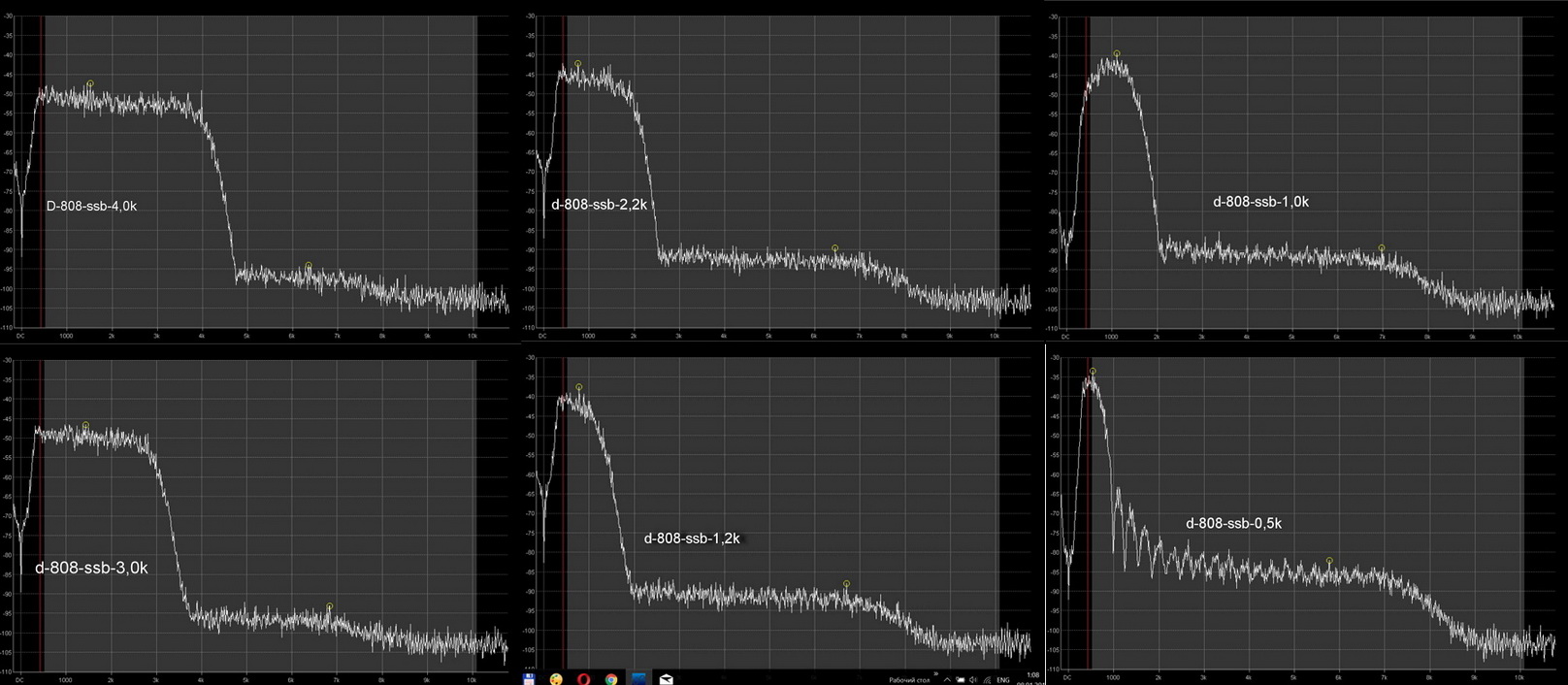Expand the hidden system tray icons arrow

[x=947, y=680]
